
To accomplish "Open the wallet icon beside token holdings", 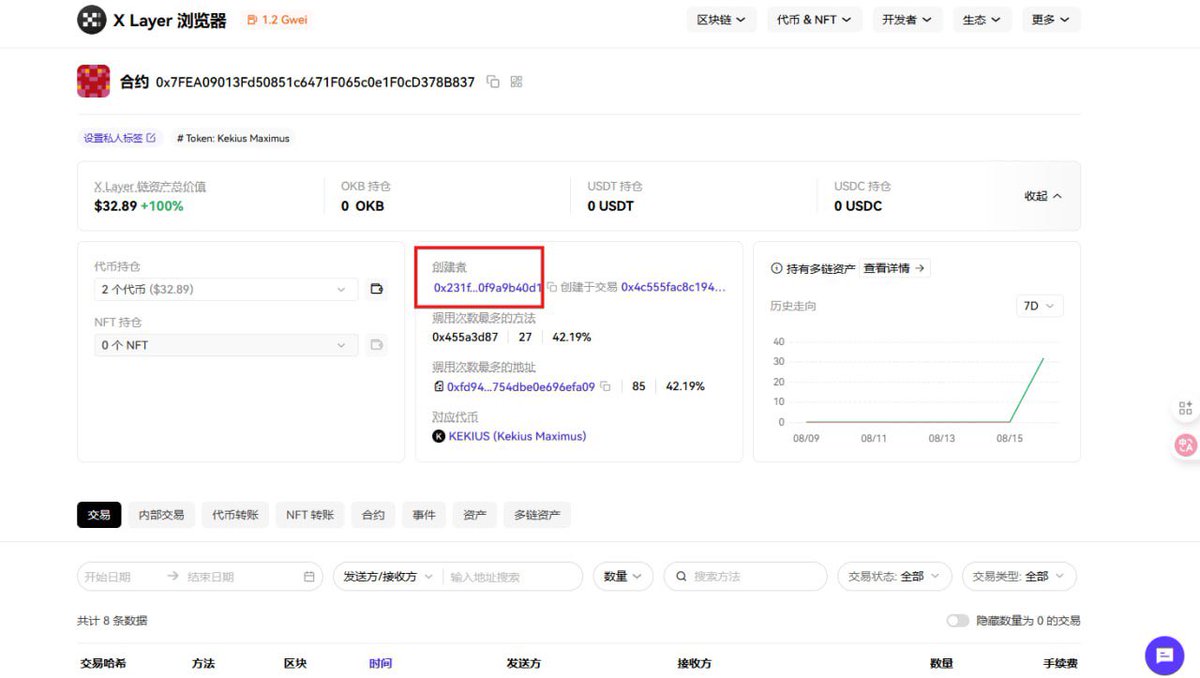I will coord(377,289).
